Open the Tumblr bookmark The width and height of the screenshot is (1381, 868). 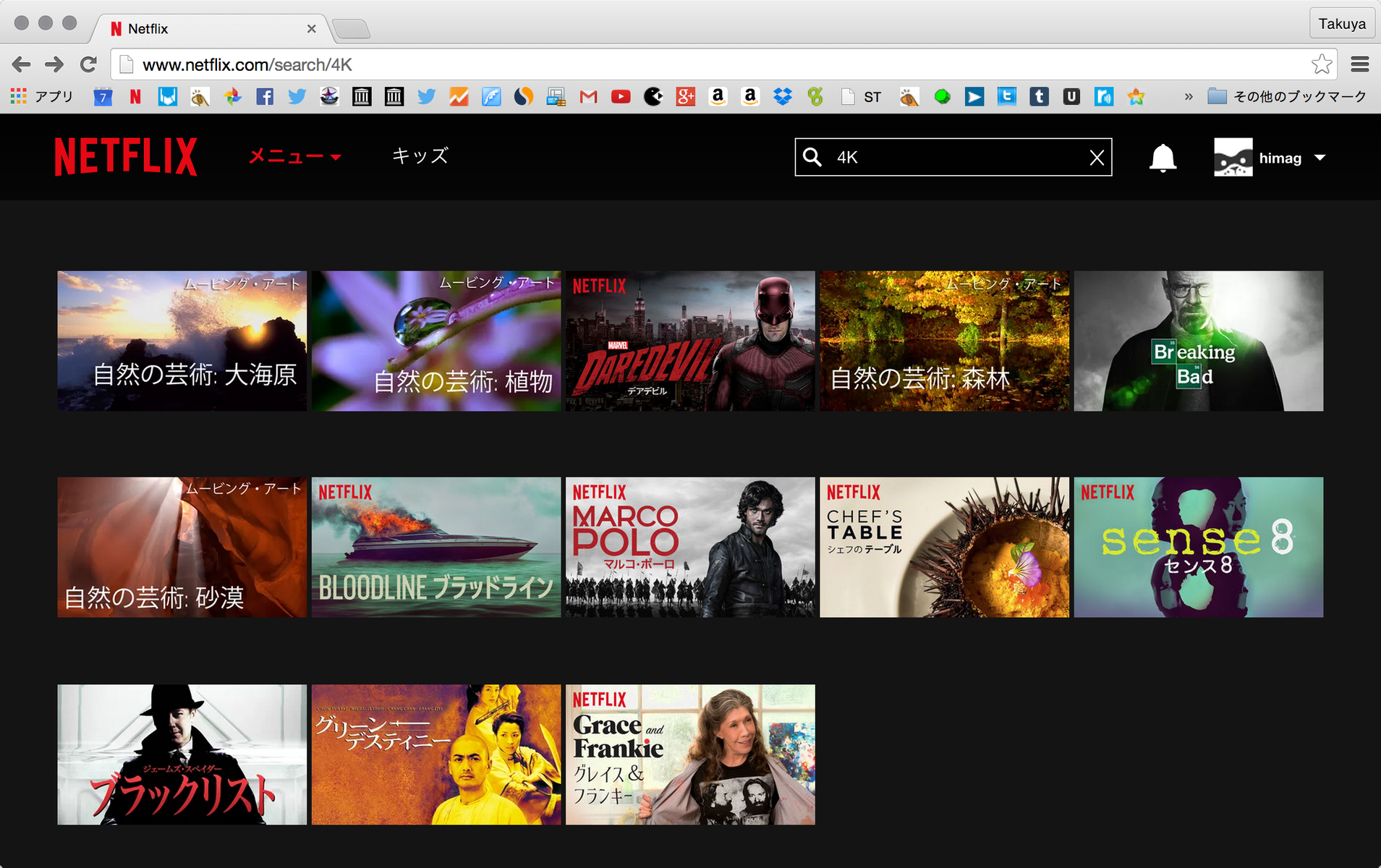coord(1039,96)
